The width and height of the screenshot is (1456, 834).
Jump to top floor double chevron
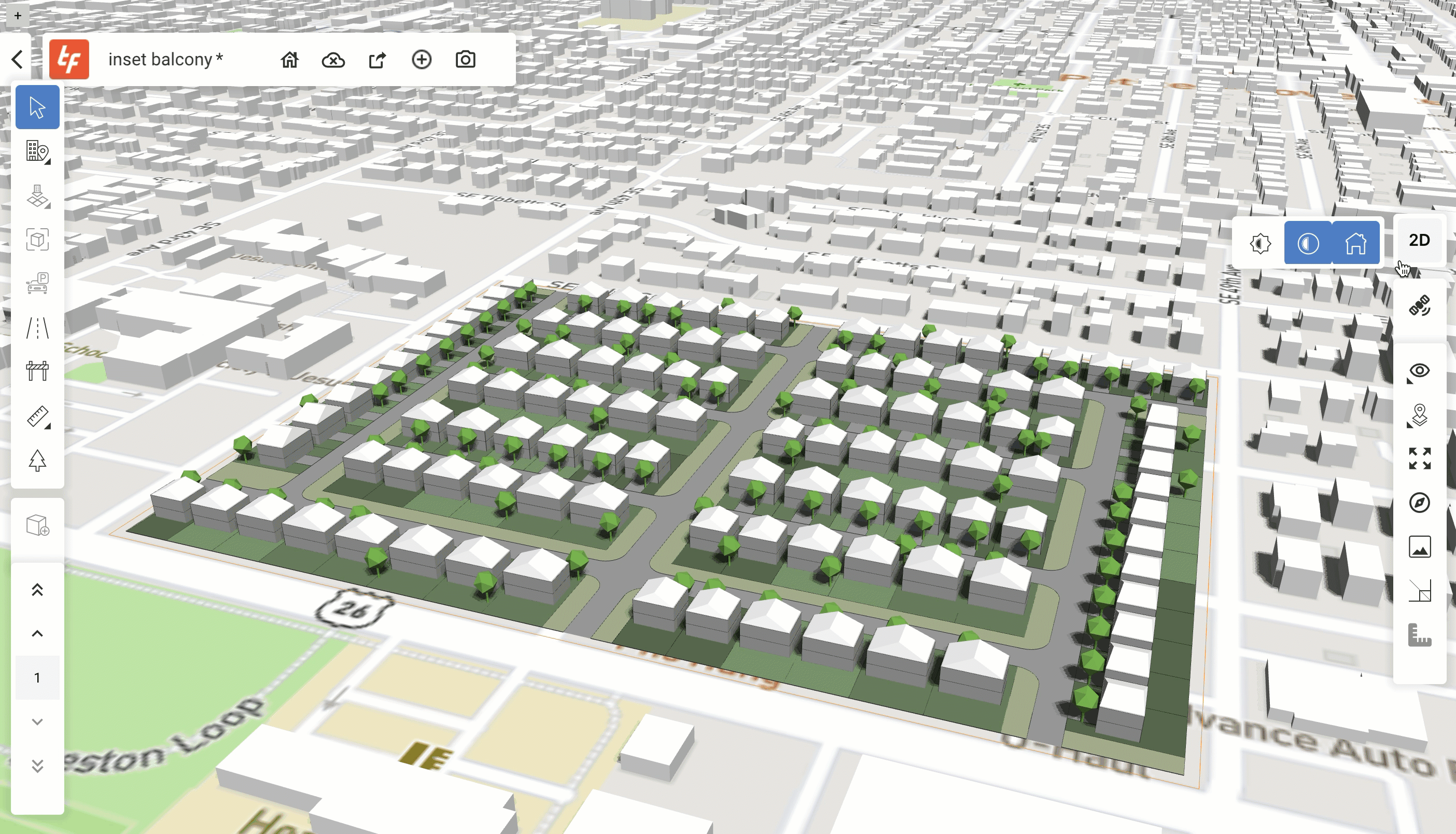pos(37,589)
